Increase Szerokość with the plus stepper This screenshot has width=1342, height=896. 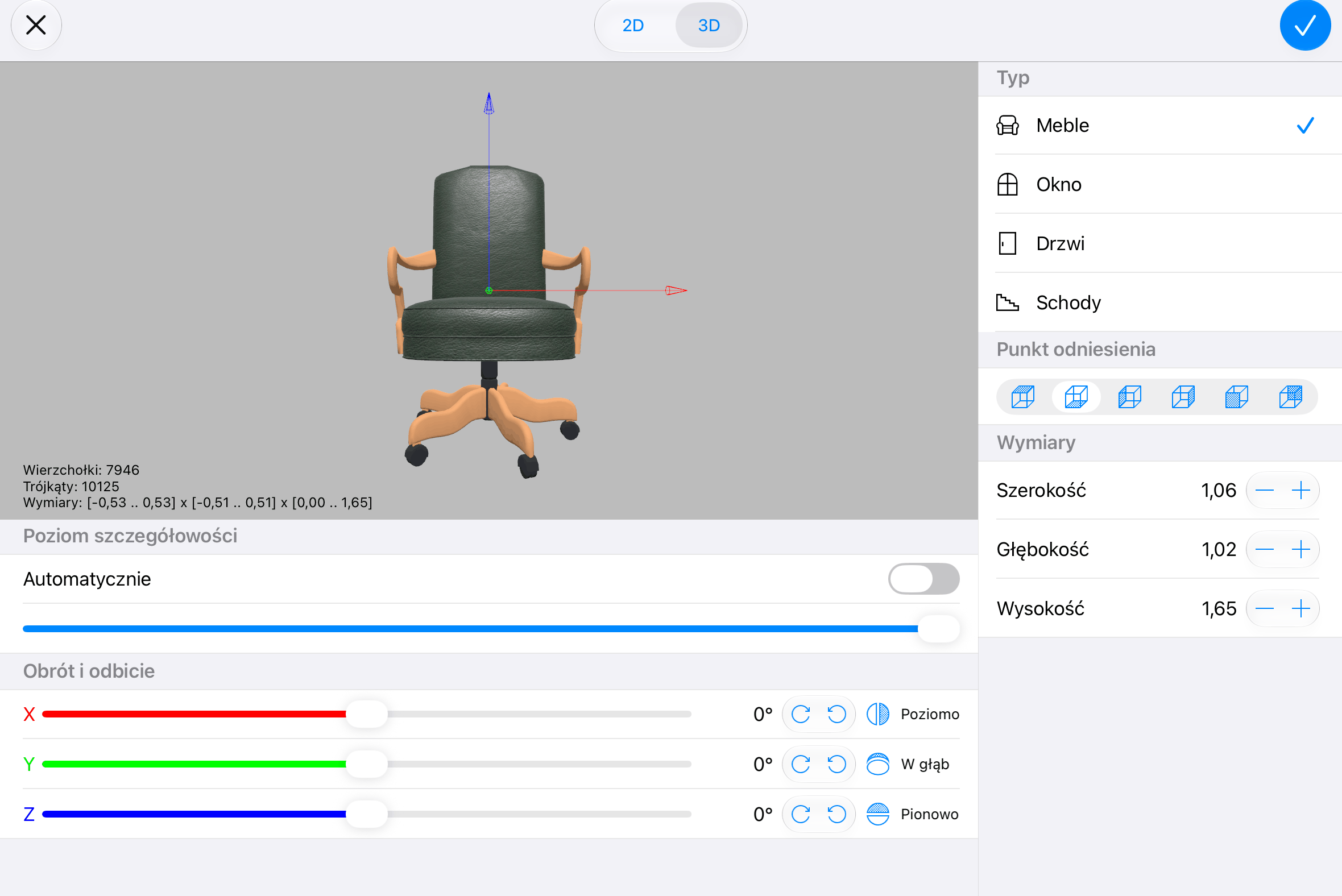pos(1301,490)
